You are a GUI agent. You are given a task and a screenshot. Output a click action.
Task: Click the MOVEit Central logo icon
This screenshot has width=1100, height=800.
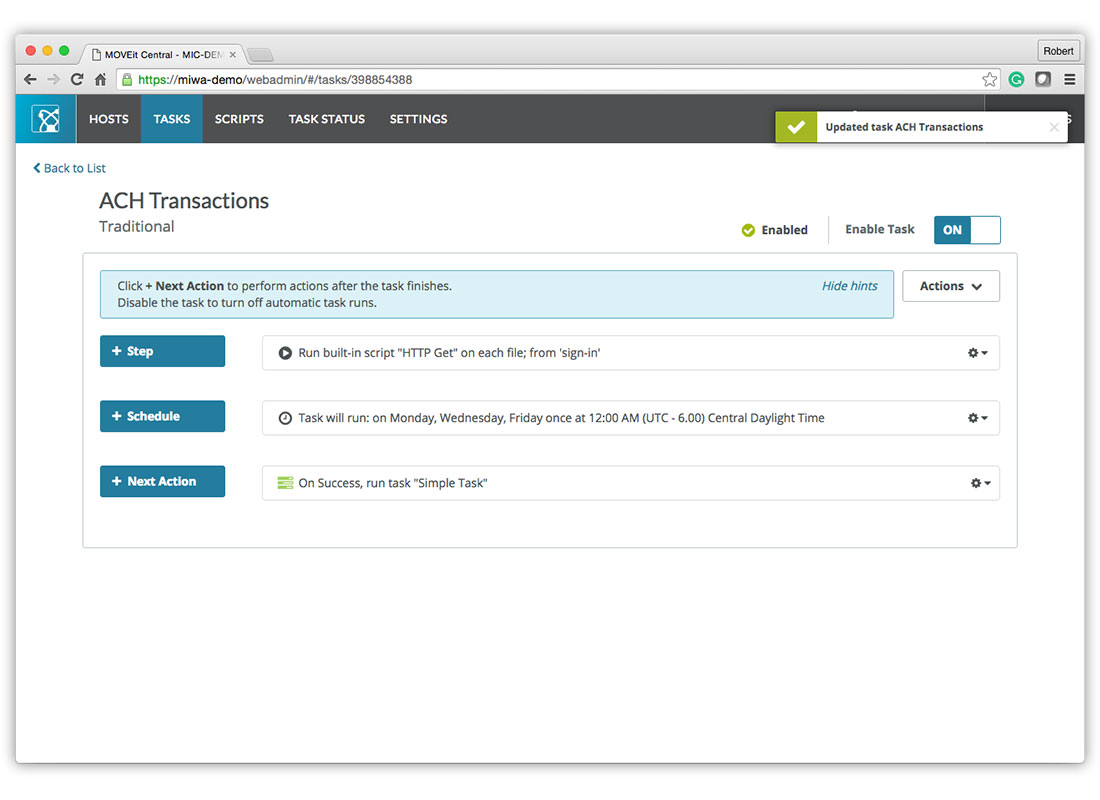click(46, 119)
